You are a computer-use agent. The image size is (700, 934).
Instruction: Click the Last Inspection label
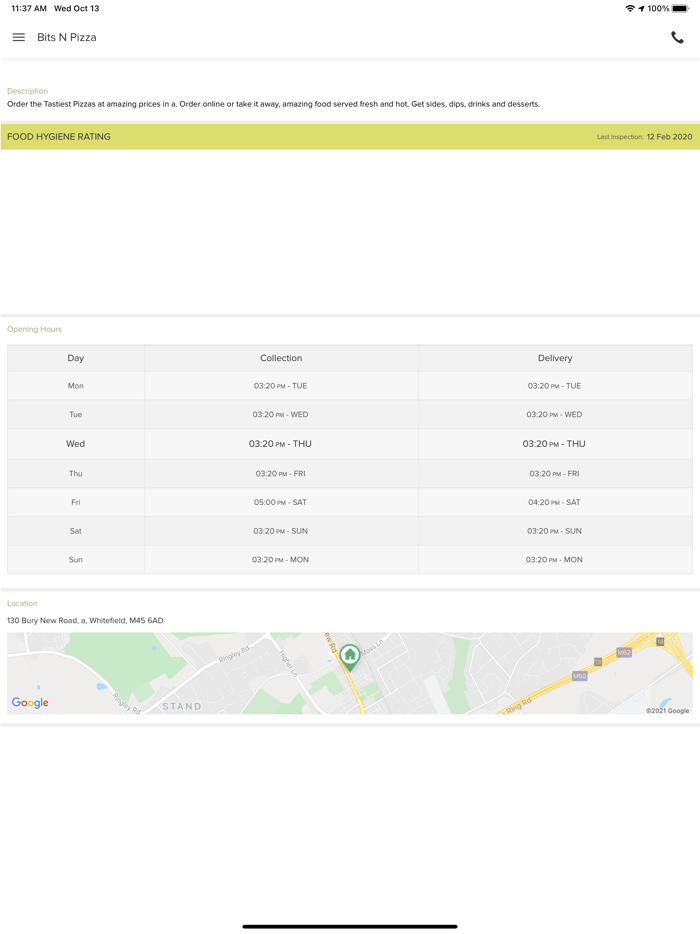(x=620, y=137)
